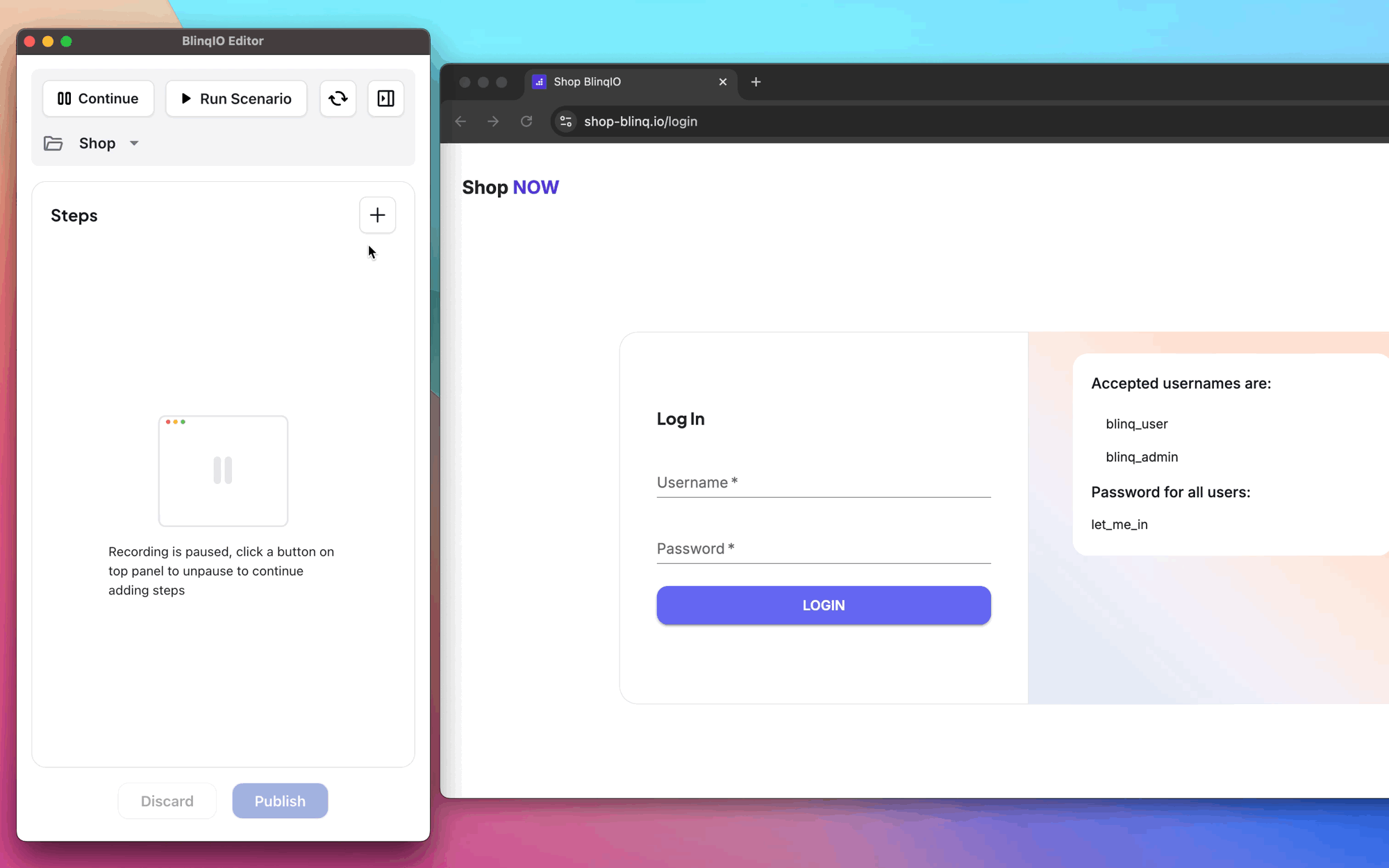Viewport: 1389px width, 868px height.
Task: Click the paused recording thumbnail
Action: 222,470
